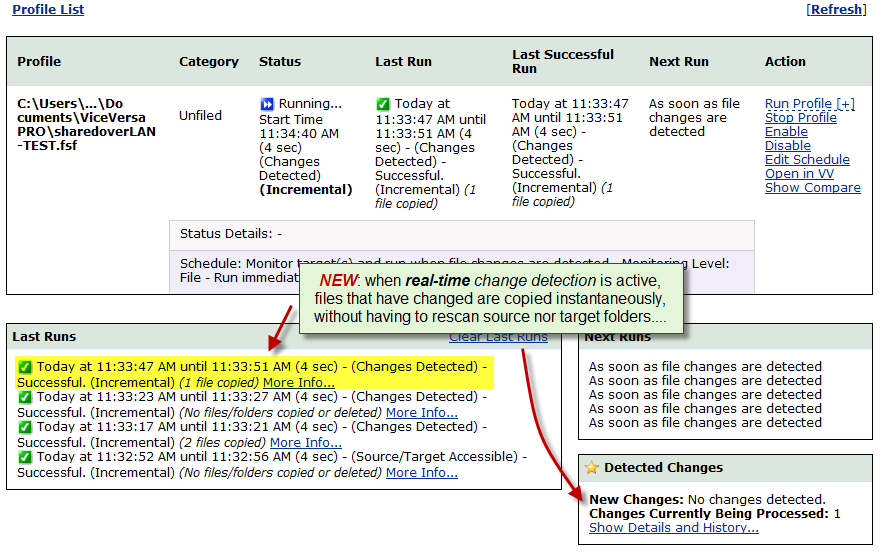The height and width of the screenshot is (554, 892).
Task: Open profile in VV
Action: click(x=799, y=174)
